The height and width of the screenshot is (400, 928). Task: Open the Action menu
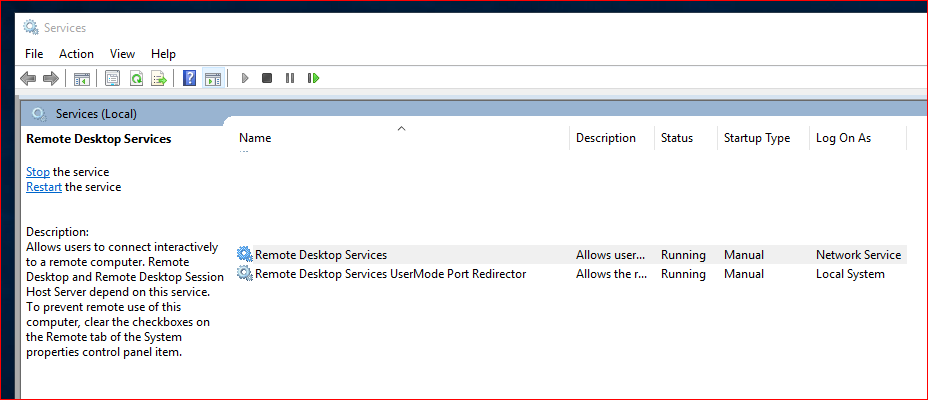(76, 54)
